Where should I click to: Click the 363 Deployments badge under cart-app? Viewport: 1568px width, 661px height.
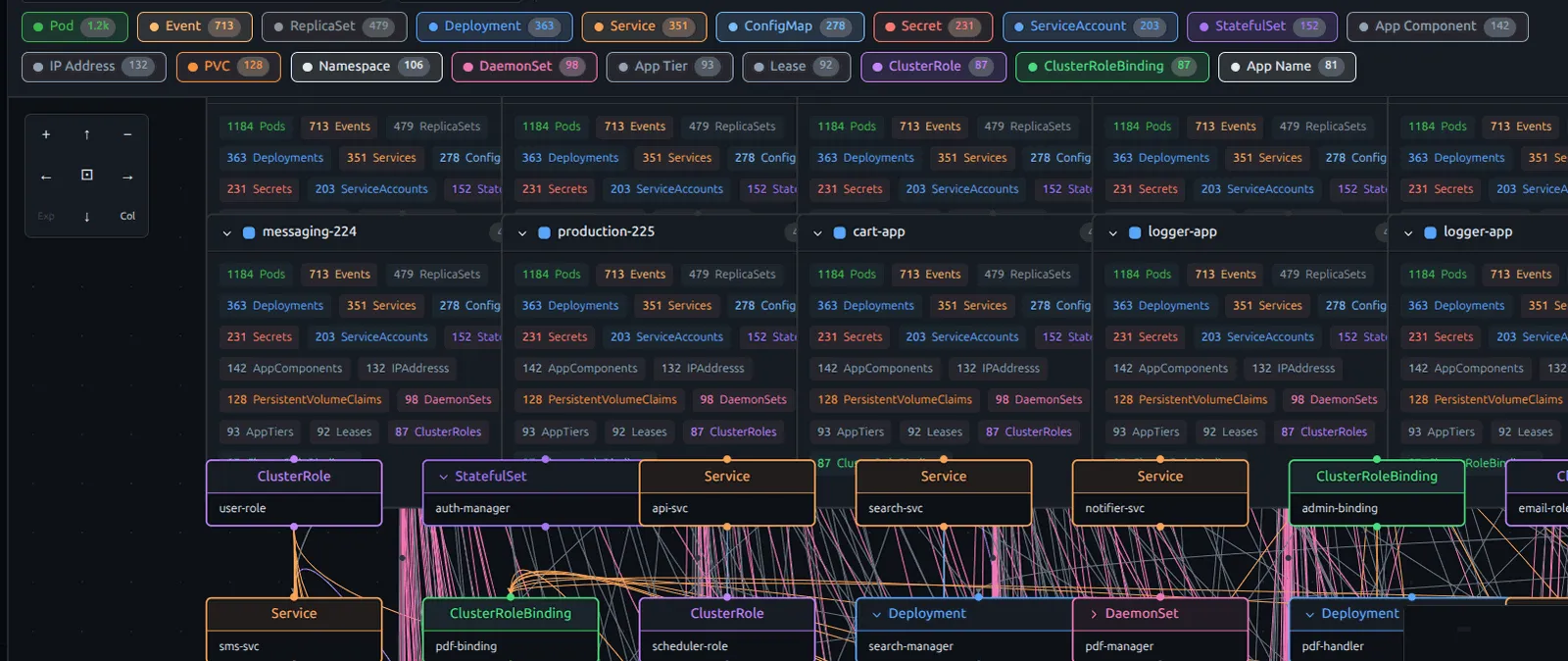tap(865, 306)
